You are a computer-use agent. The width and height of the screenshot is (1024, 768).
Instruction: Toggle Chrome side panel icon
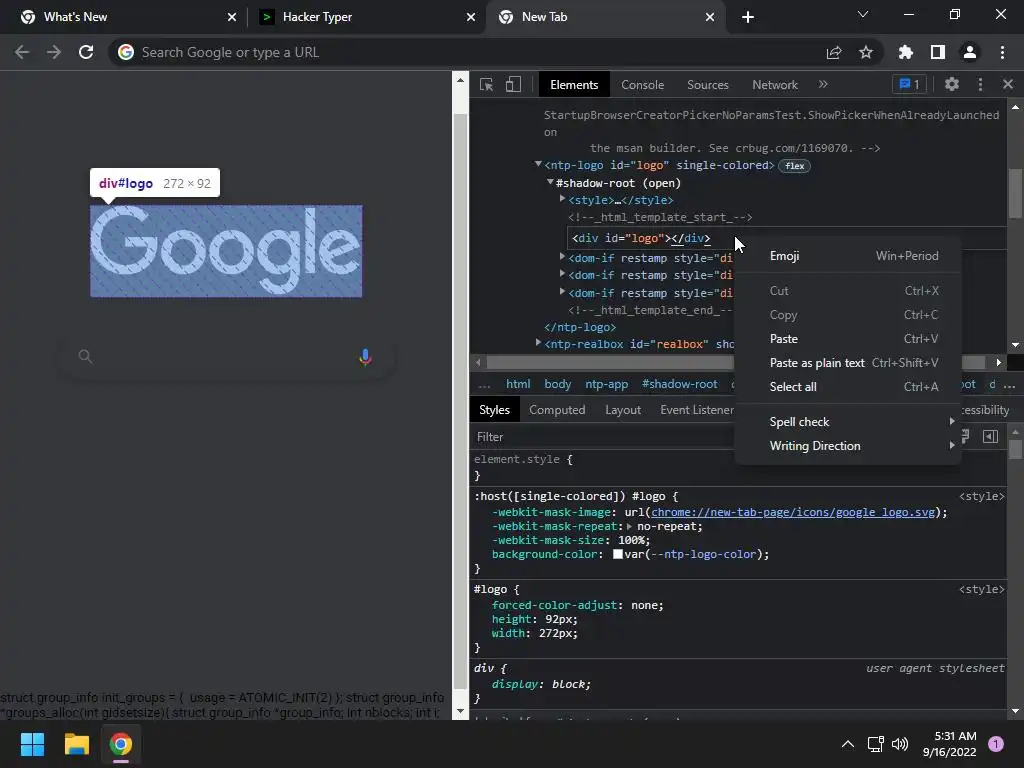tap(938, 52)
